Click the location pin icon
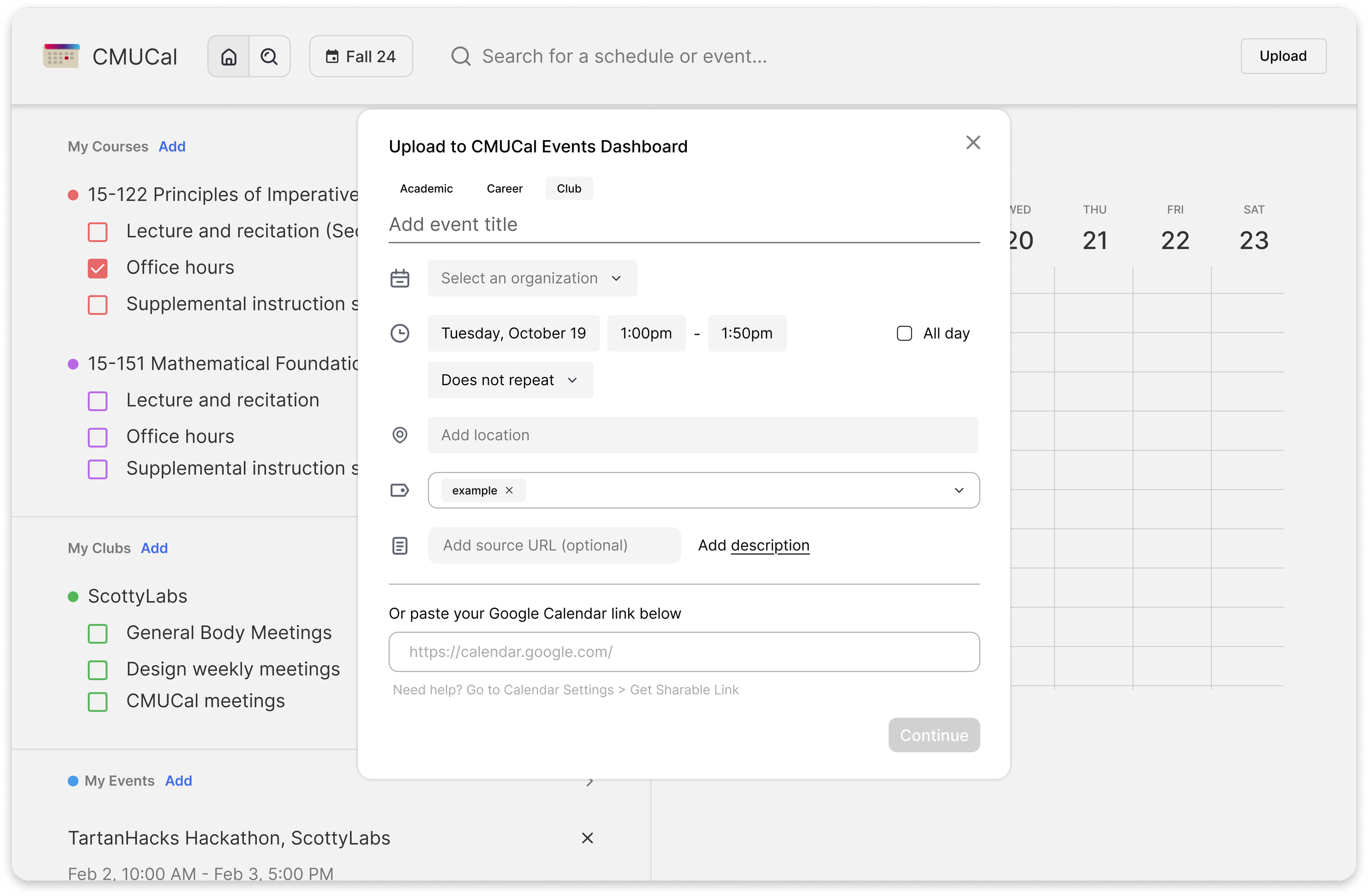This screenshot has width=1368, height=896. click(x=399, y=435)
